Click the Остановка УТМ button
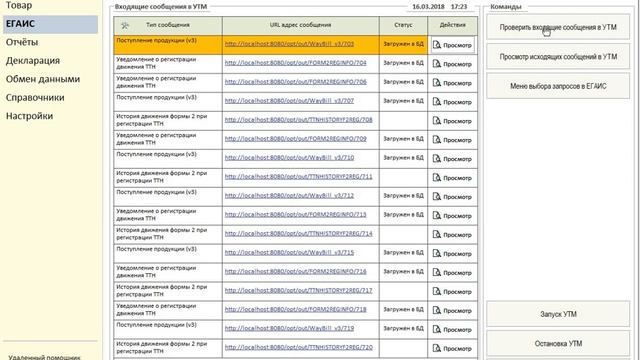640x360 pixels. [x=558, y=344]
